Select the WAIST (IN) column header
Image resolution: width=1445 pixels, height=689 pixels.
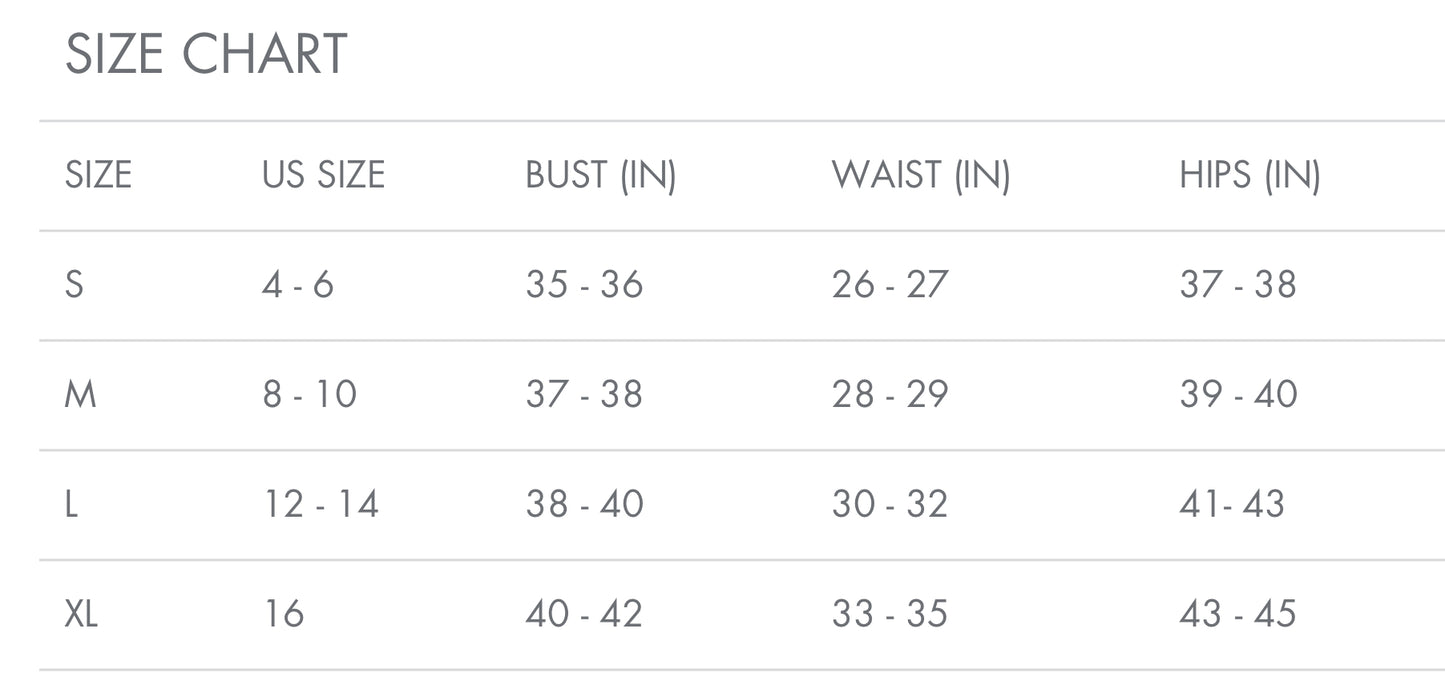pos(921,175)
